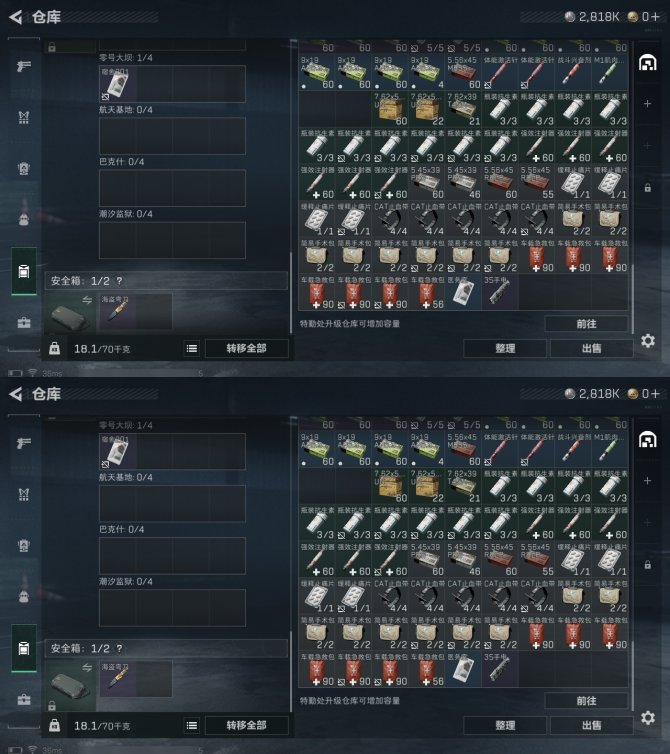Toggle the padlock under the safe box in lower screen

[x=52, y=705]
